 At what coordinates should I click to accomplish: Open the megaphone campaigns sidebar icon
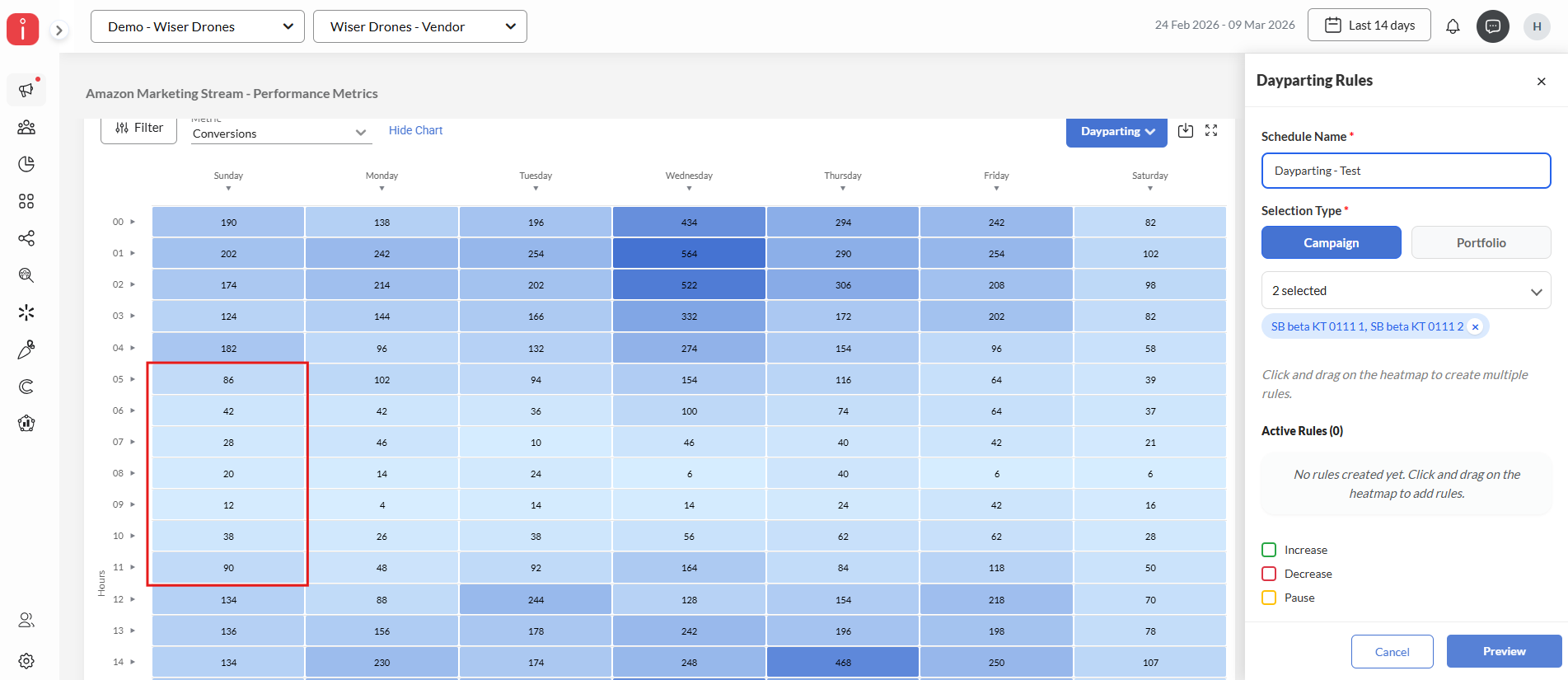tap(26, 90)
